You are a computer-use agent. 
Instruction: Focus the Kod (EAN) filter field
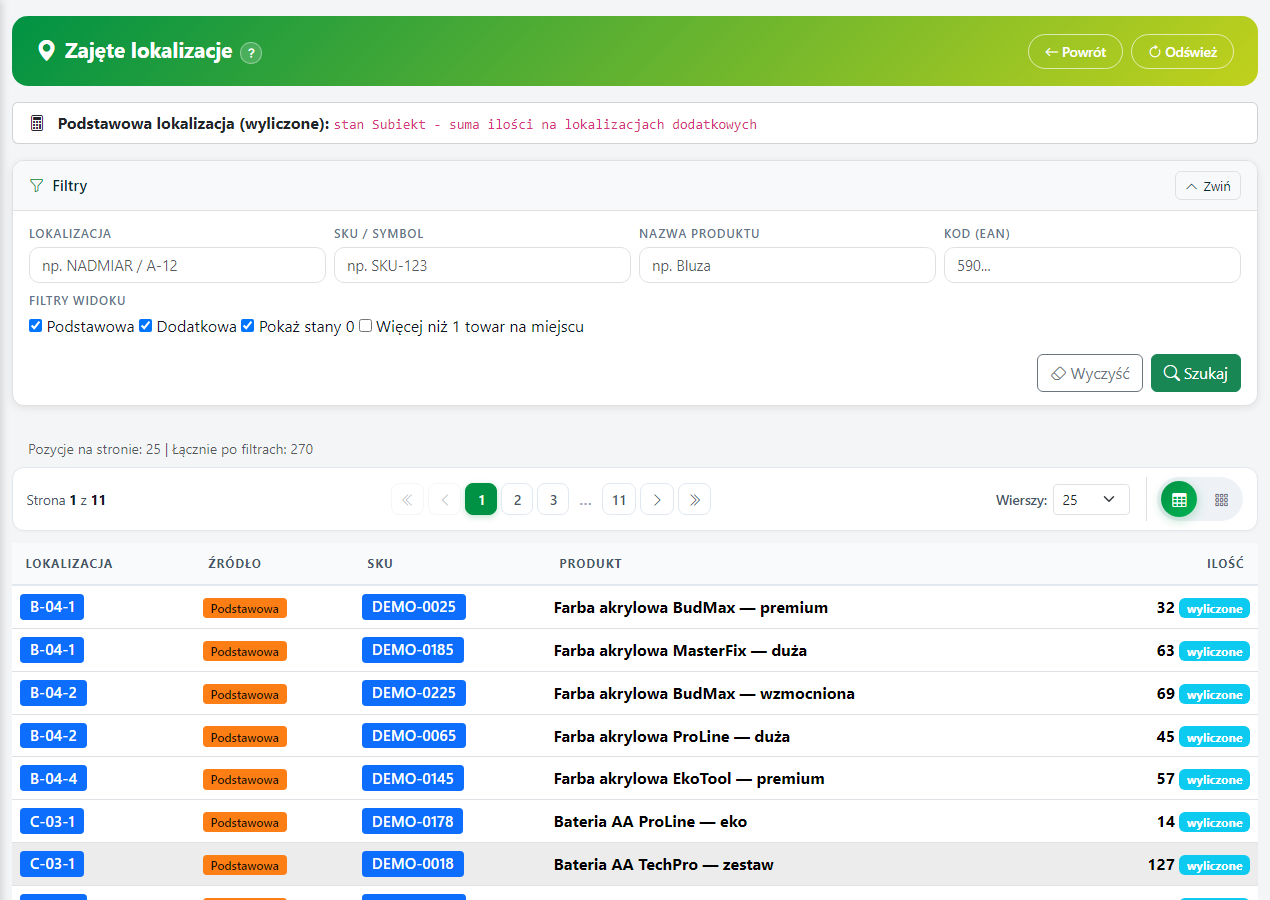tap(1092, 266)
